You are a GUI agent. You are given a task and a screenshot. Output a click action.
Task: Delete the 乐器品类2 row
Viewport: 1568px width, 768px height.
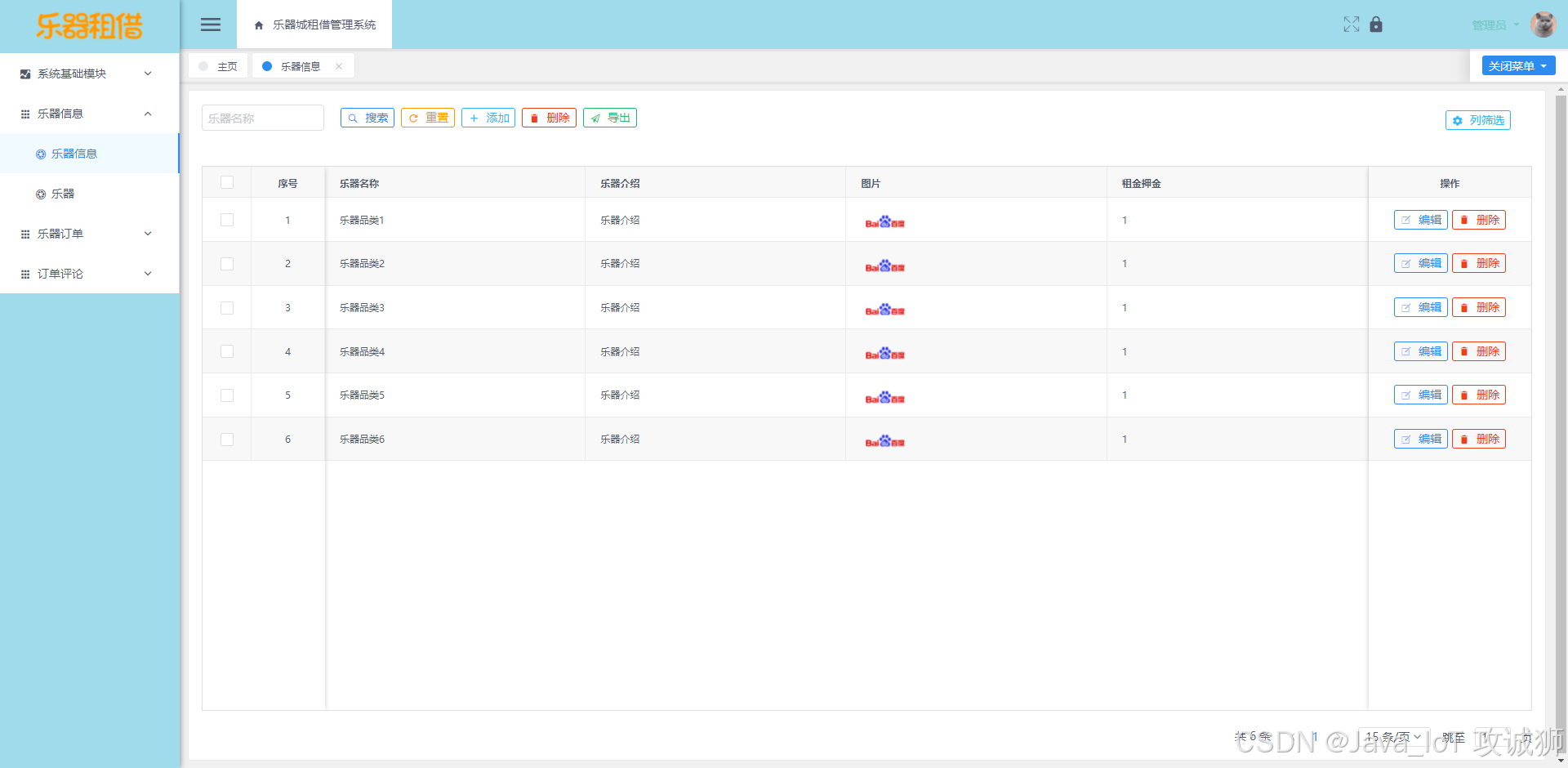tap(1479, 263)
